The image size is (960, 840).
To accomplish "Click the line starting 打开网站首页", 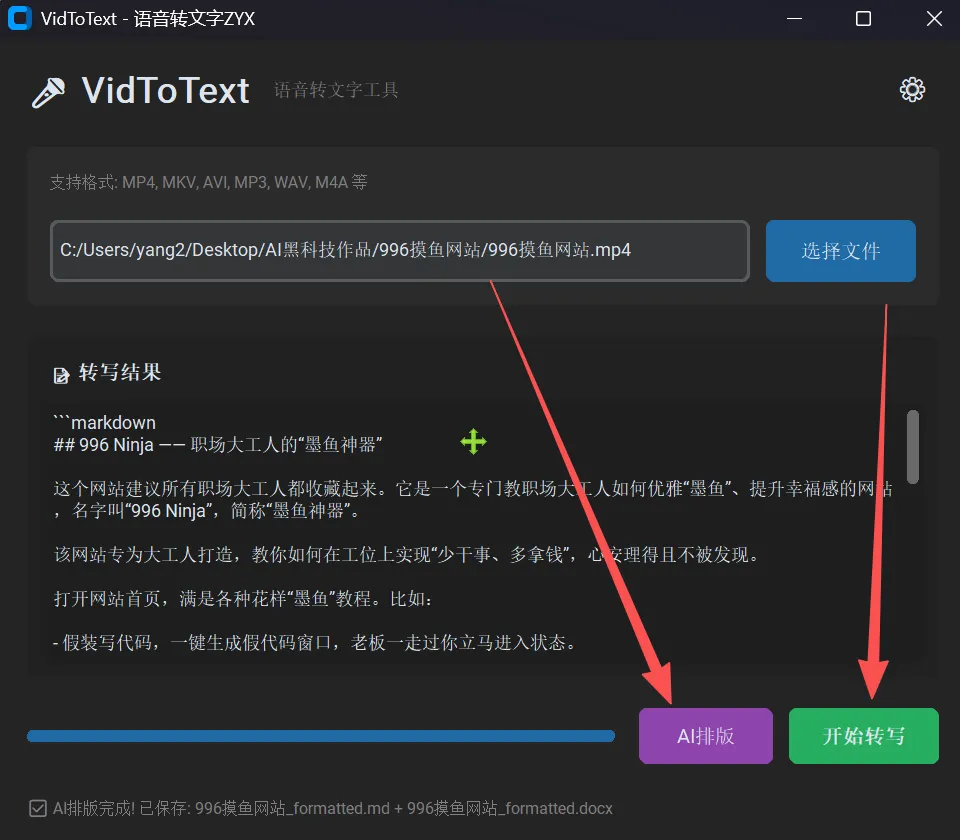I will coord(243,598).
